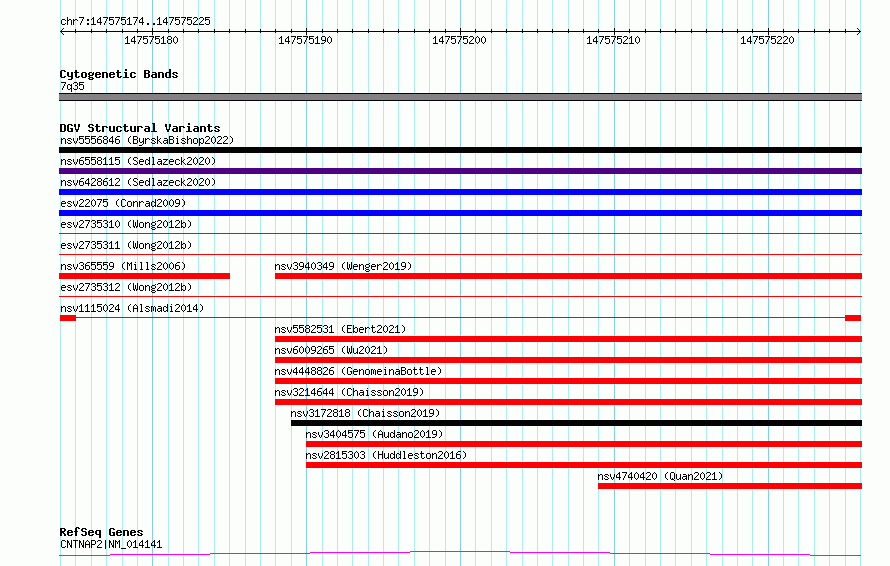Click the red bar below the nsv6009265 label

point(568,360)
